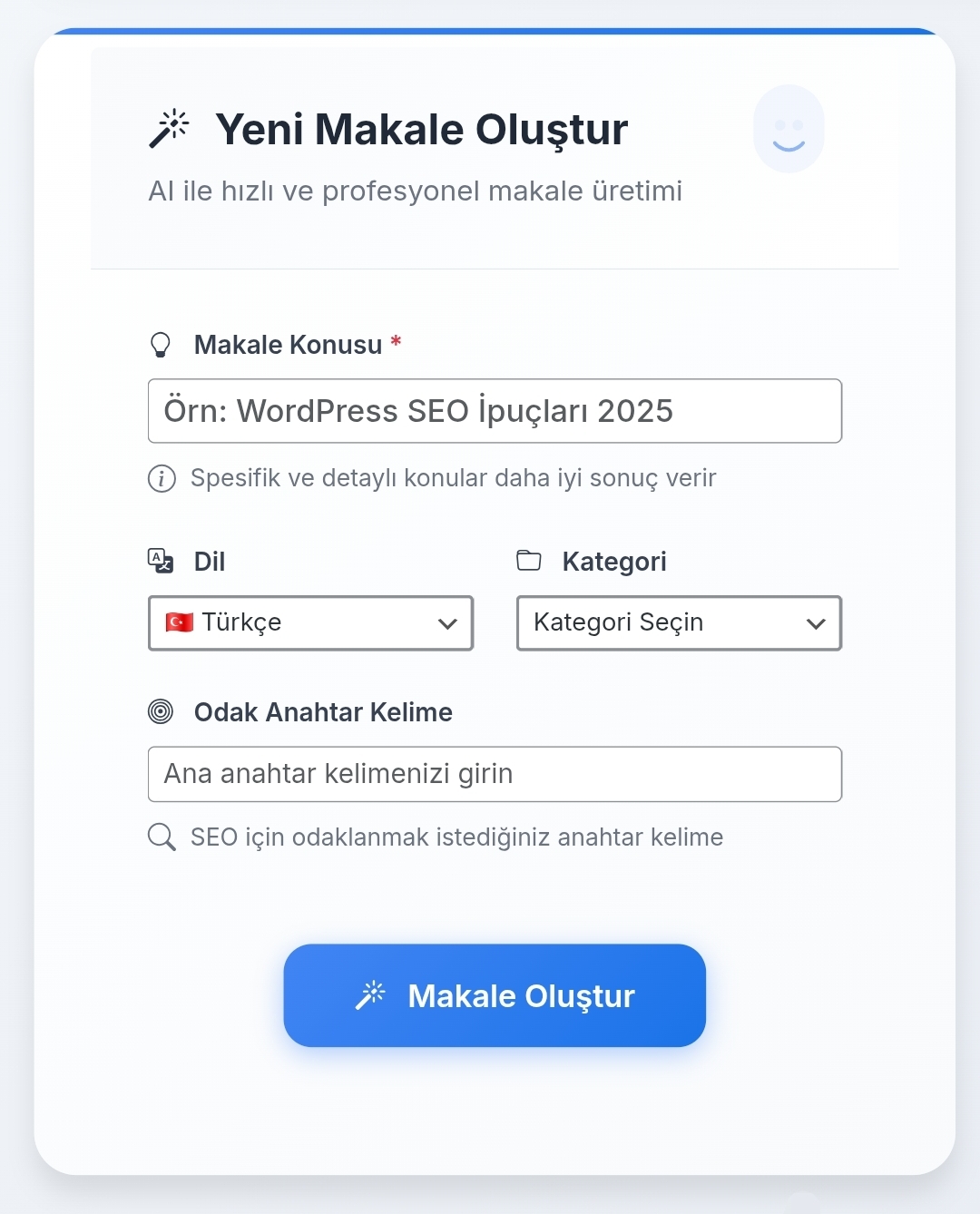Focus the Makale Konusu text field

[x=495, y=411]
